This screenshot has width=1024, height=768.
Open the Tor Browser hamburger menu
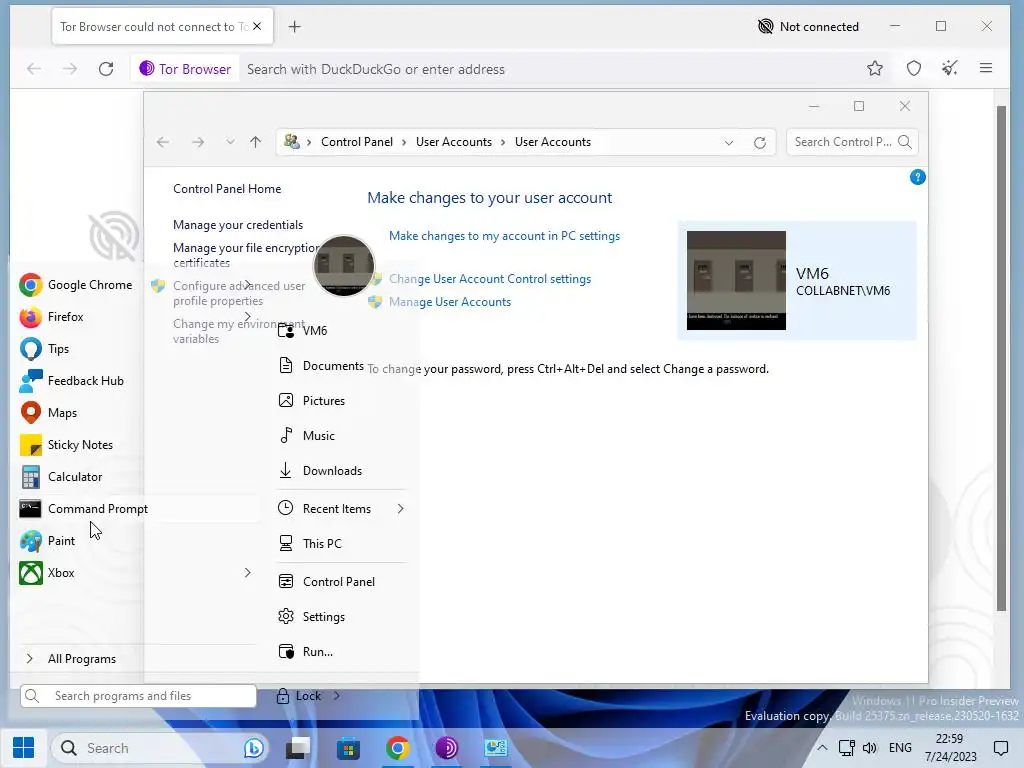coord(986,68)
